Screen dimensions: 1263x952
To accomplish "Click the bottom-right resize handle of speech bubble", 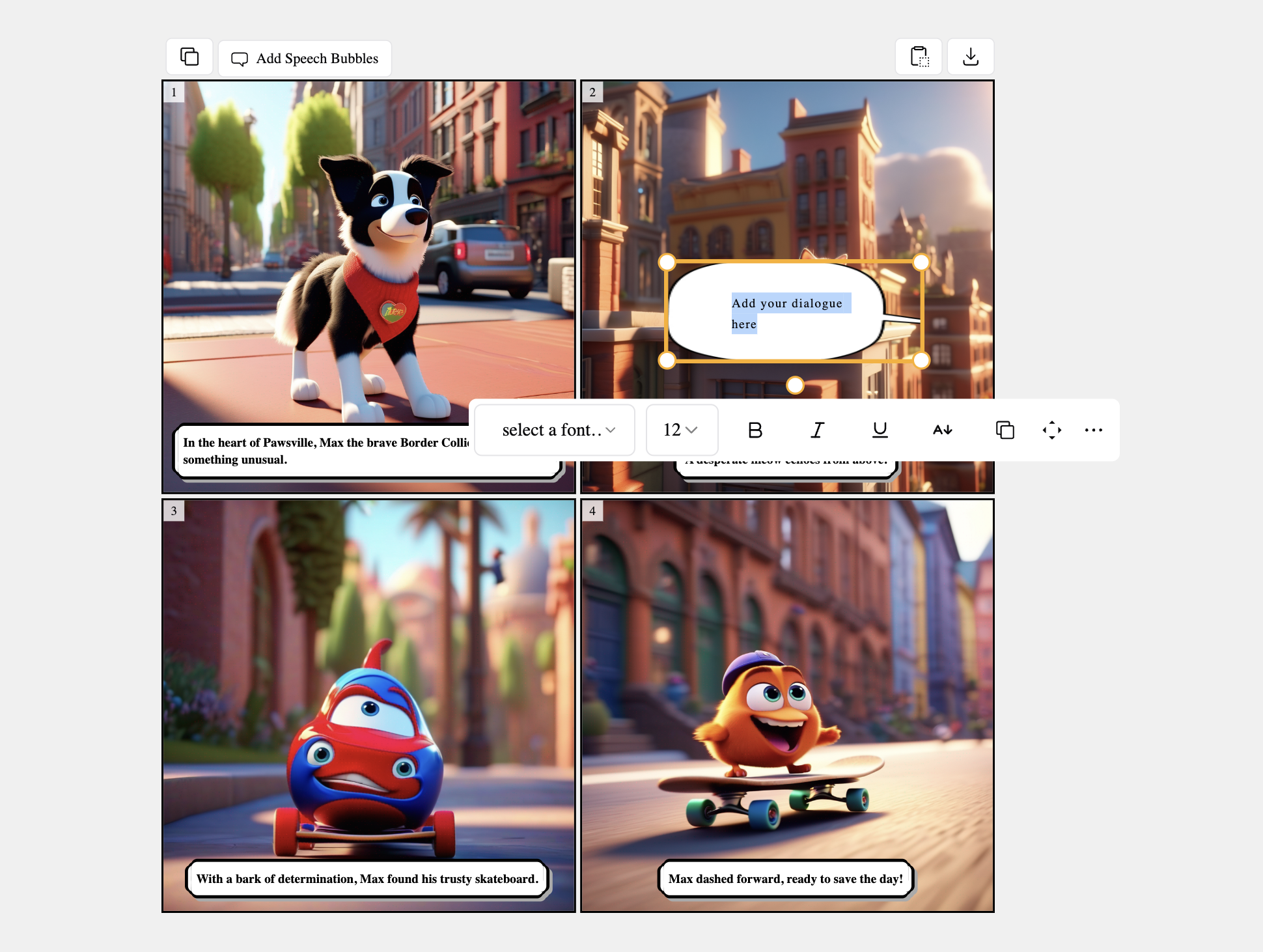I will (921, 360).
